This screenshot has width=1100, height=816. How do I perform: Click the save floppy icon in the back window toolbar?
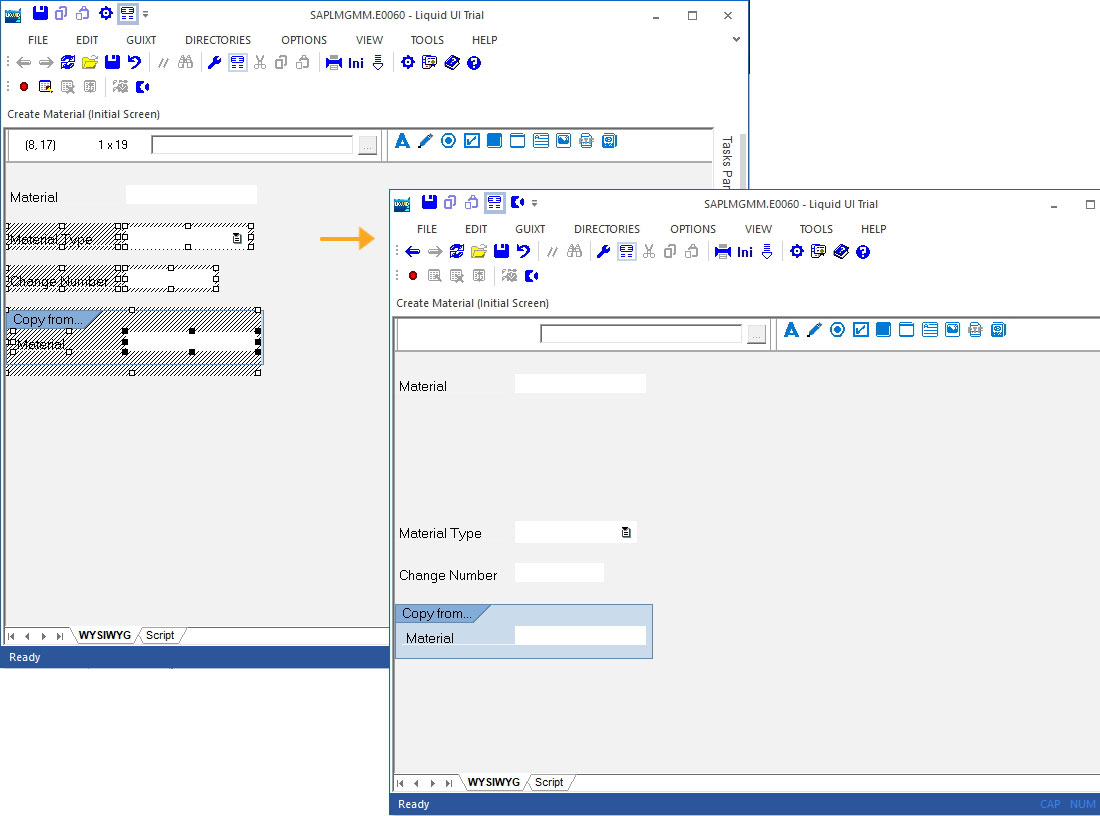[x=112, y=62]
